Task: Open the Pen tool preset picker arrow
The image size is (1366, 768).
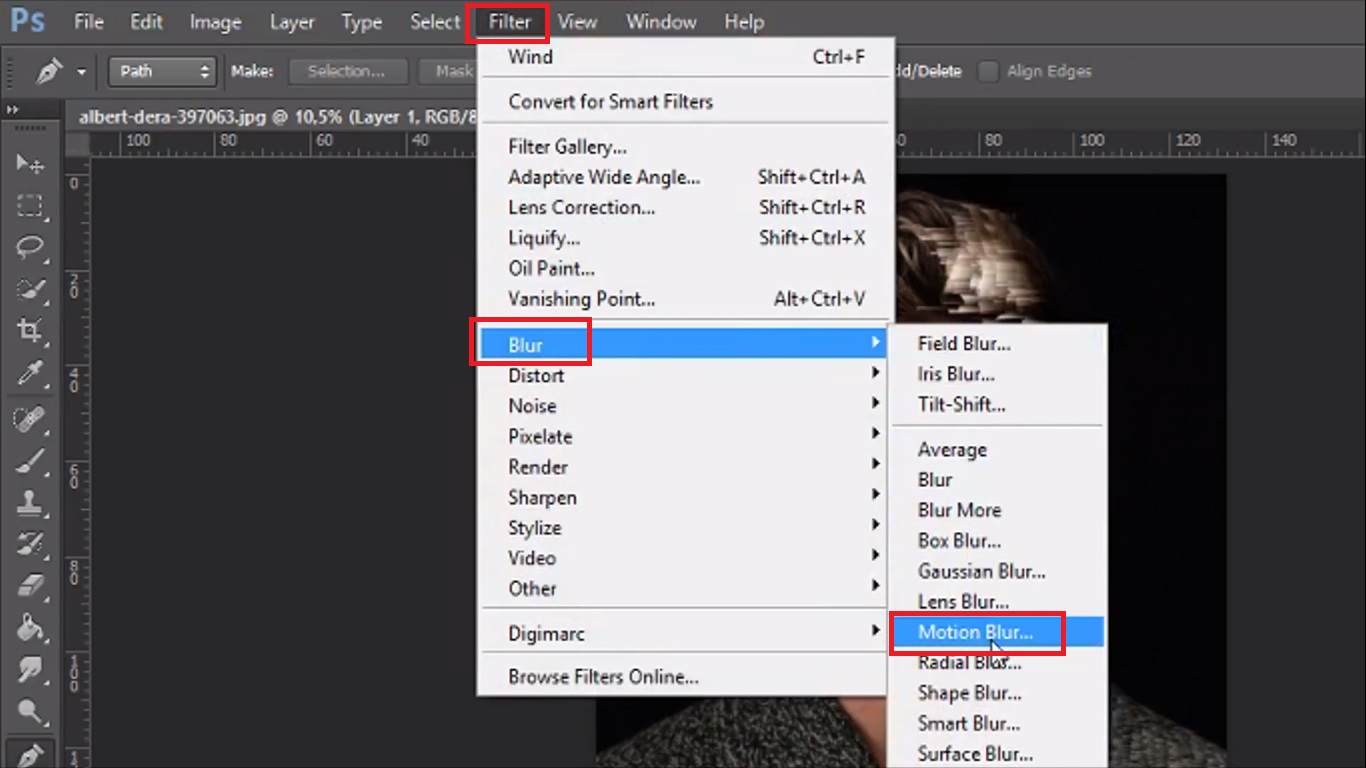Action: click(81, 72)
